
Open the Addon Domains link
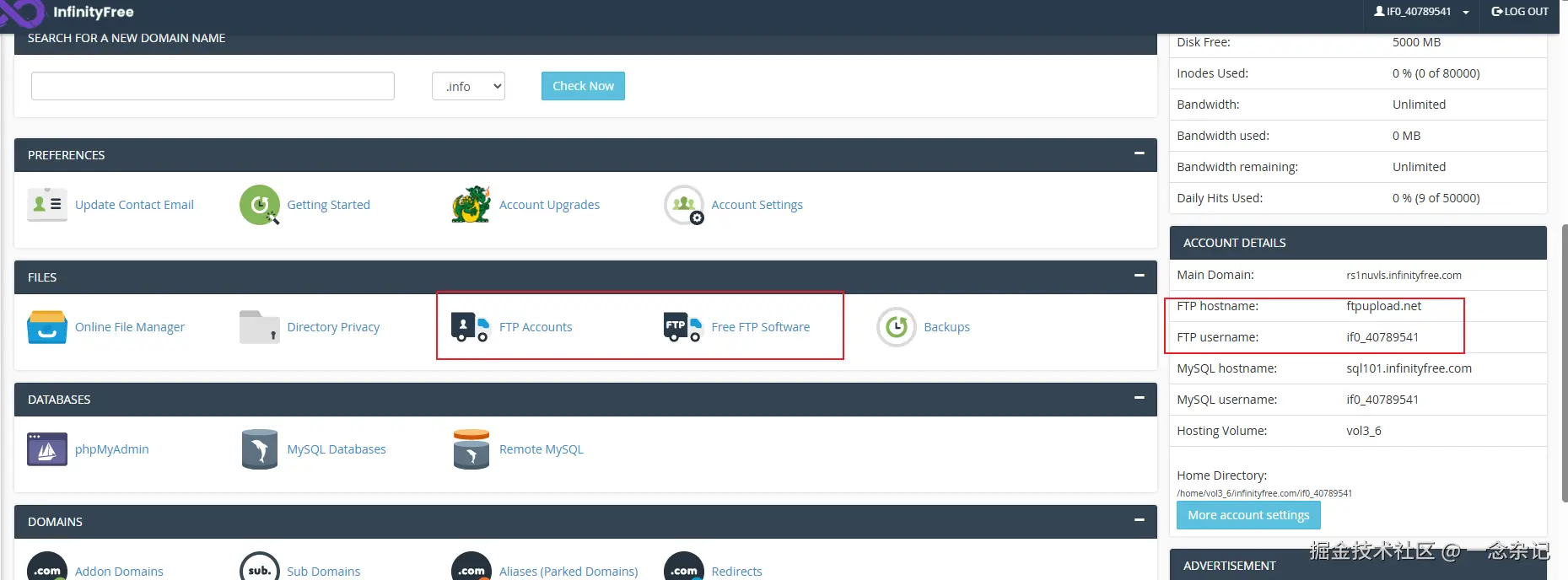tap(119, 572)
